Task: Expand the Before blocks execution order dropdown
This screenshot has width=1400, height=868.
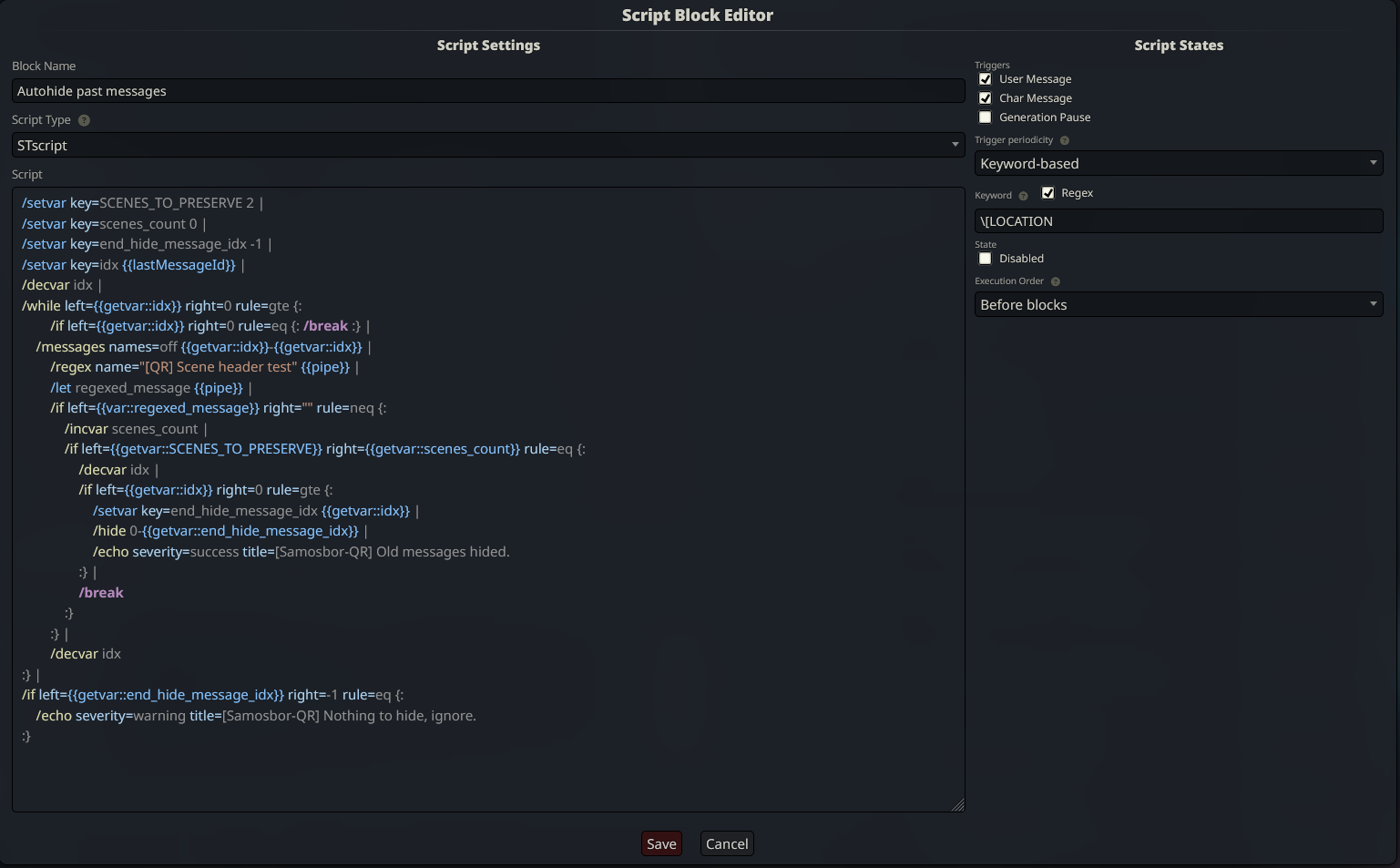Action: tap(1178, 304)
